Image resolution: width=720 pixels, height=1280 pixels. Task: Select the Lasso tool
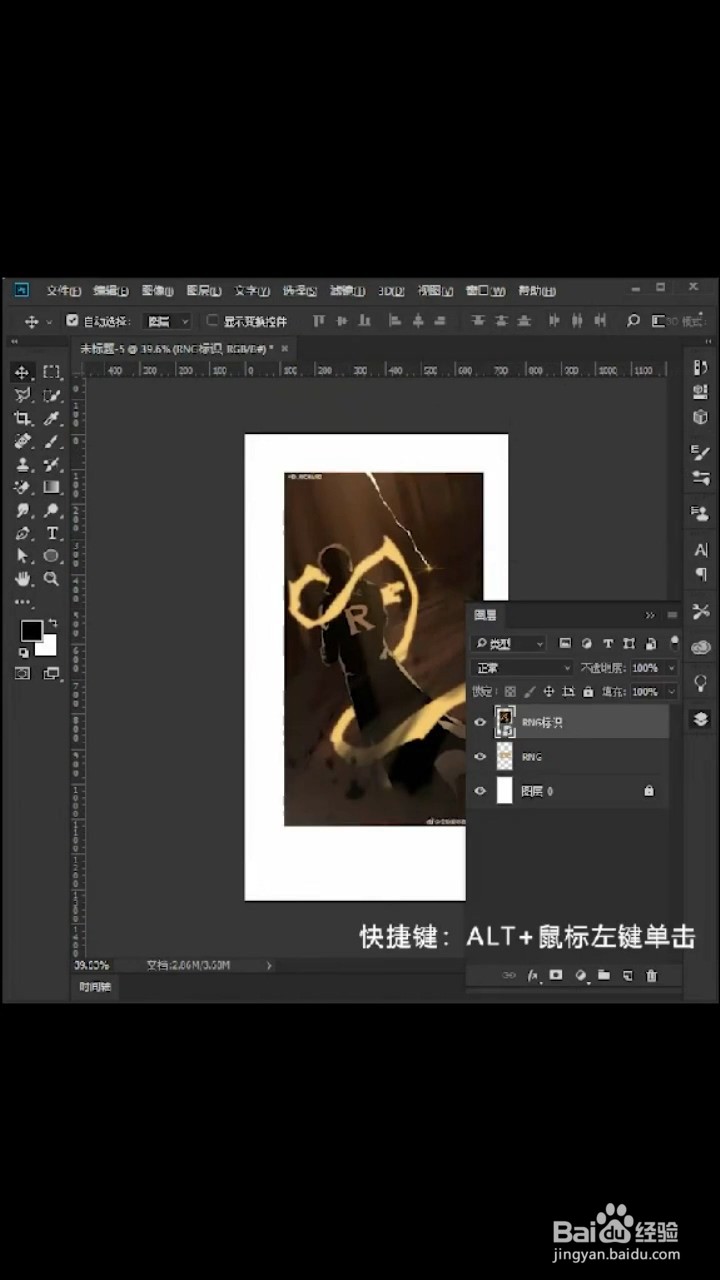click(x=22, y=395)
